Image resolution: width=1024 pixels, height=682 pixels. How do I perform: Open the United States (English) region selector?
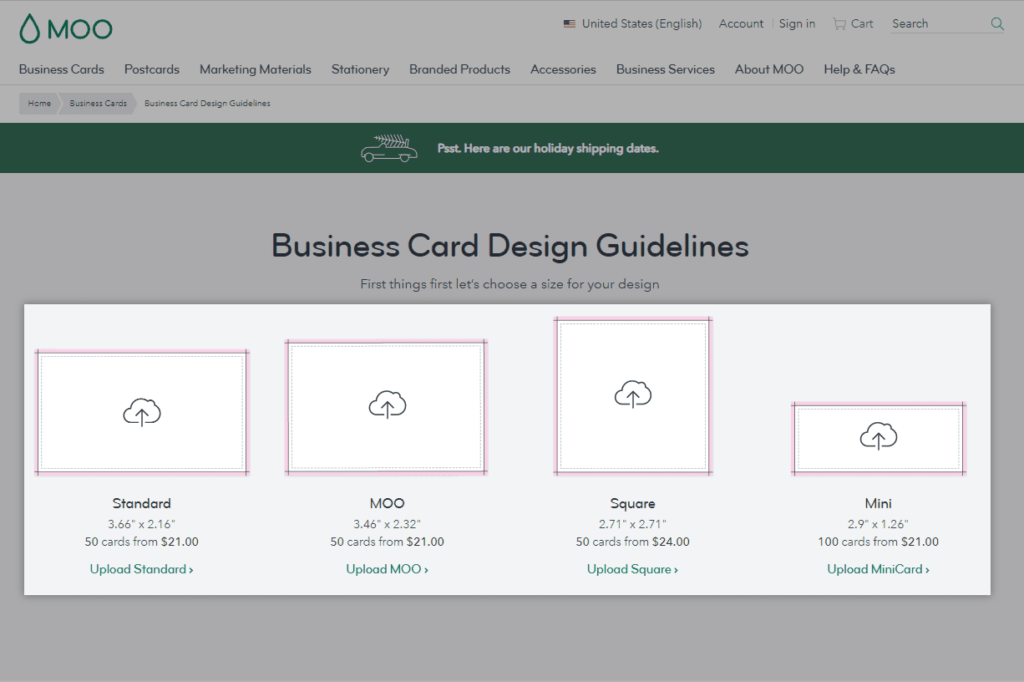633,24
